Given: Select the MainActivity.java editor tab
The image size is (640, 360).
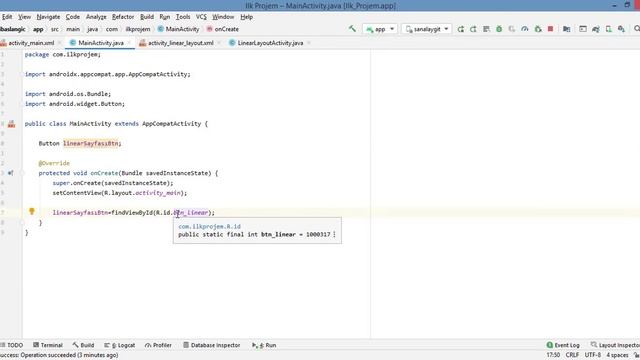Looking at the screenshot, I should [101, 43].
